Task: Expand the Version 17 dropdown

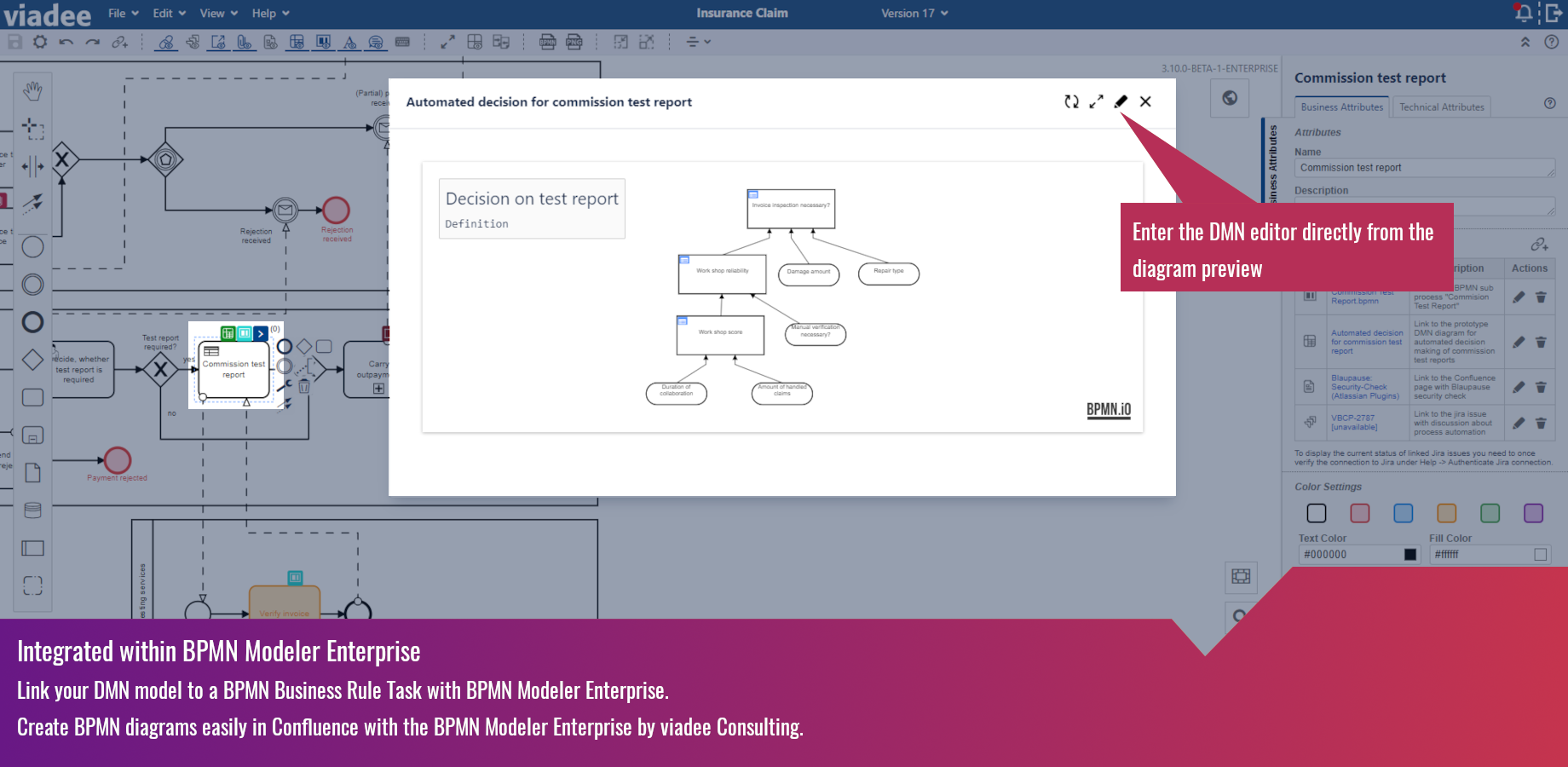Action: [914, 14]
